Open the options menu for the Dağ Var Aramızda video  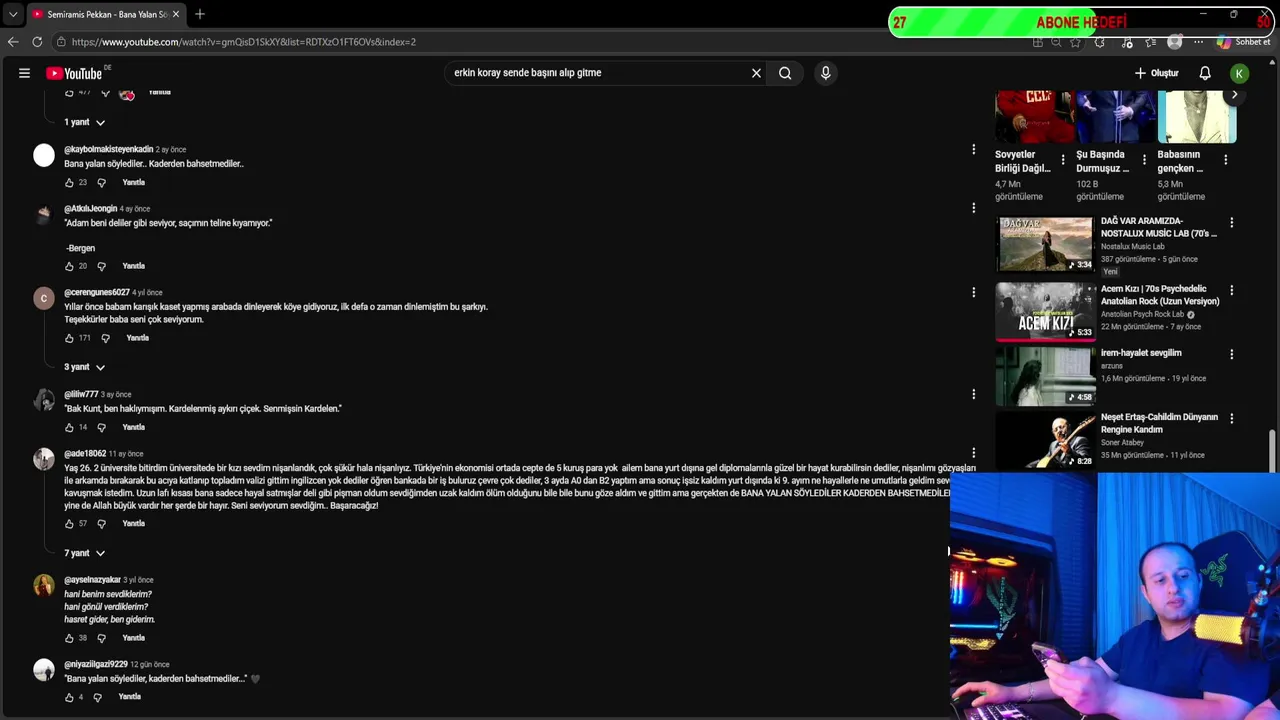pyautogui.click(x=1231, y=223)
